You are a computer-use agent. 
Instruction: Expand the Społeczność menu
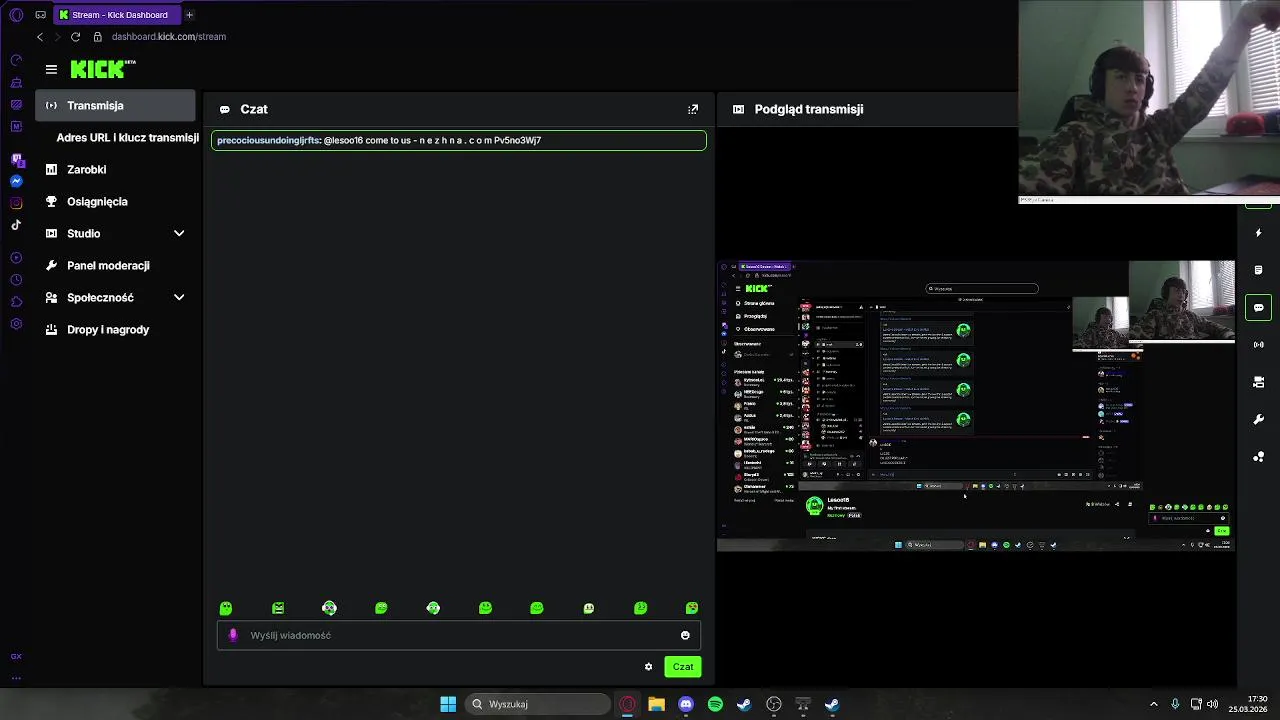(115, 297)
